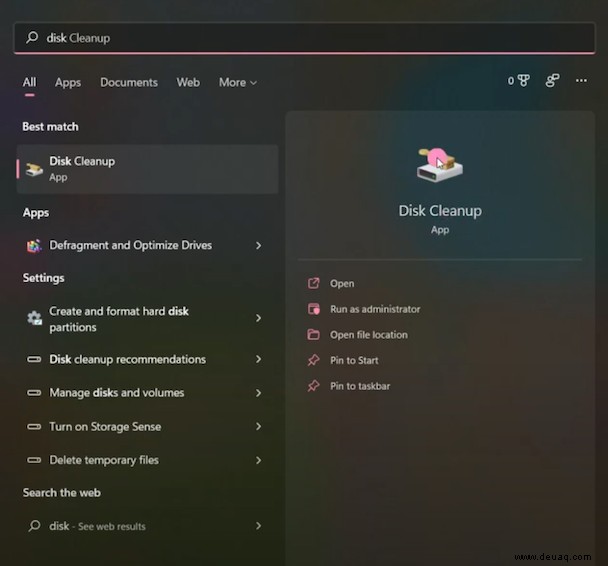The width and height of the screenshot is (608, 566).
Task: Select the All search filter tab
Action: tap(29, 82)
